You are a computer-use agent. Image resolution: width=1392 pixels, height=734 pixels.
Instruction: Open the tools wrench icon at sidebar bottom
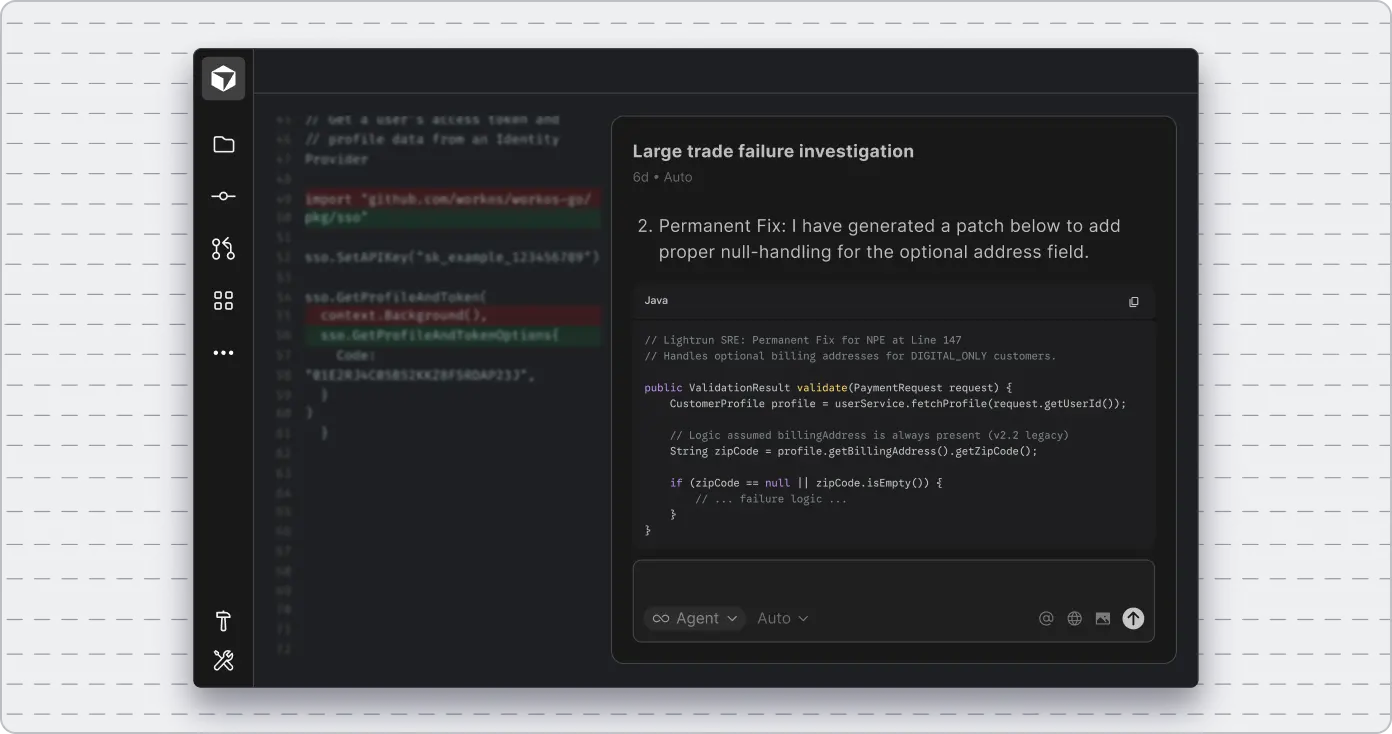tap(223, 660)
